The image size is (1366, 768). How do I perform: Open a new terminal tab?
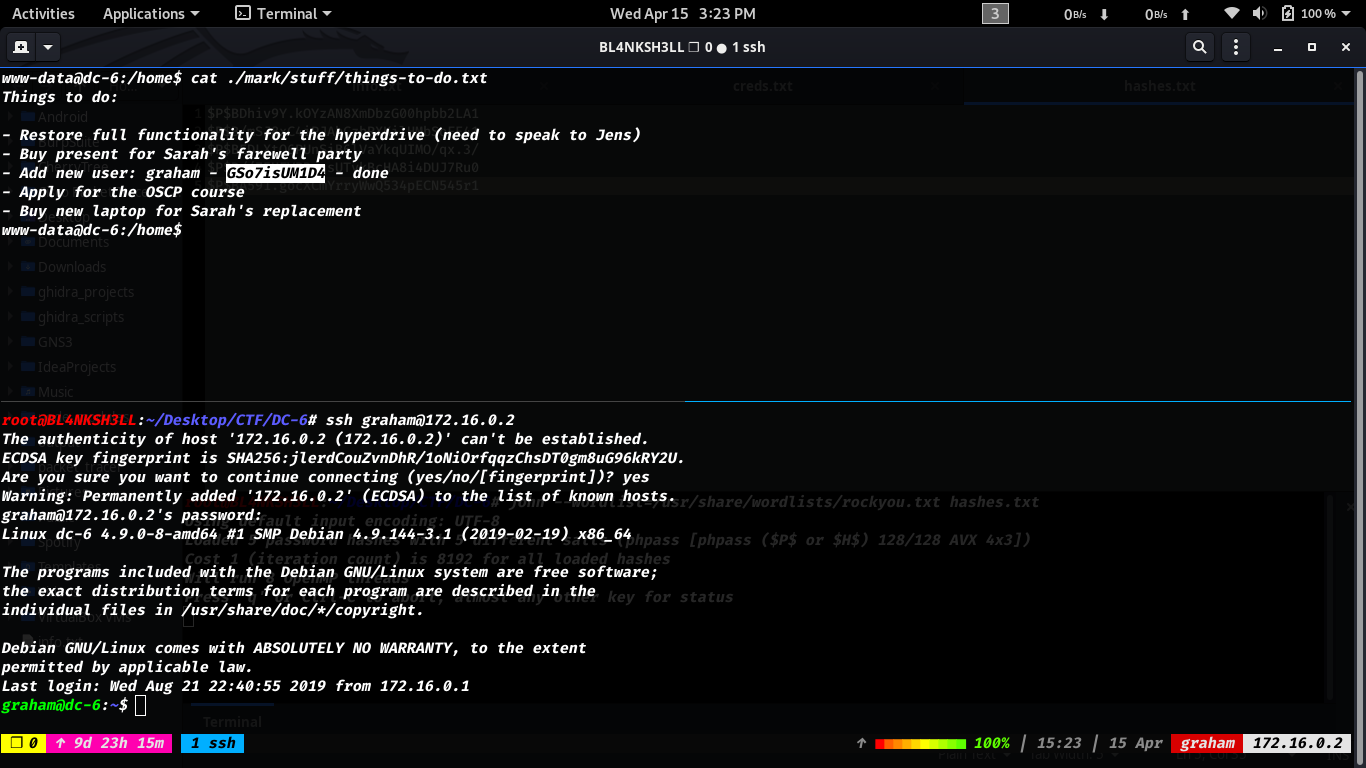(20, 47)
